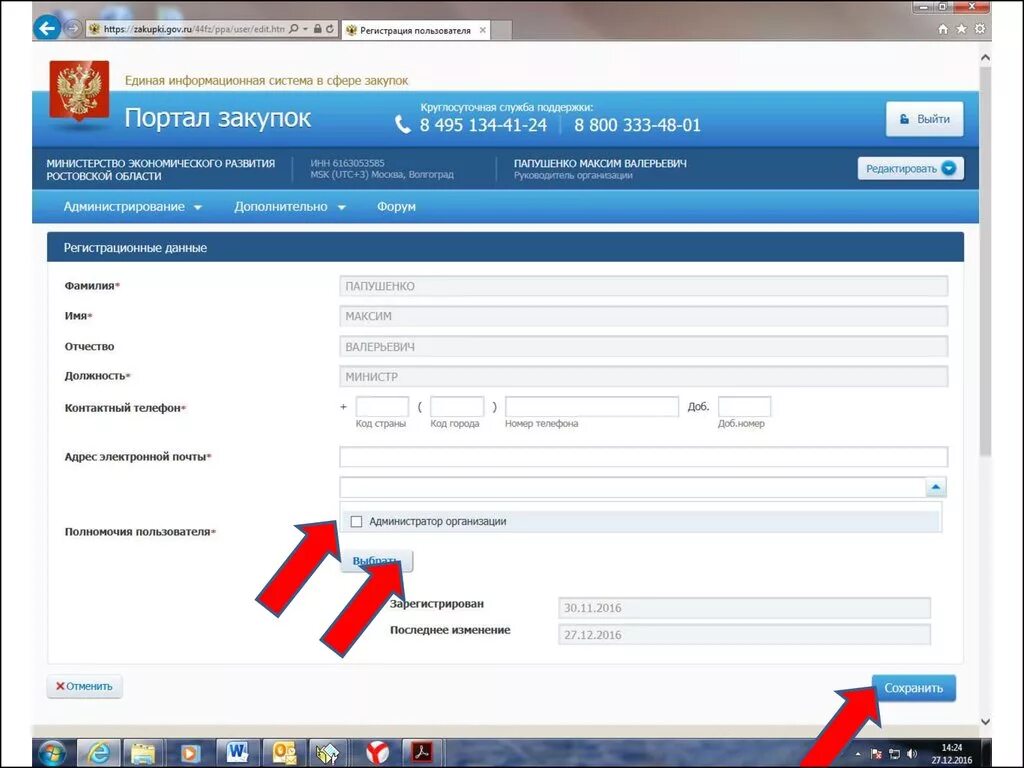Click the Полномочия пользователя combo box field
1024x768 pixels.
(632, 487)
